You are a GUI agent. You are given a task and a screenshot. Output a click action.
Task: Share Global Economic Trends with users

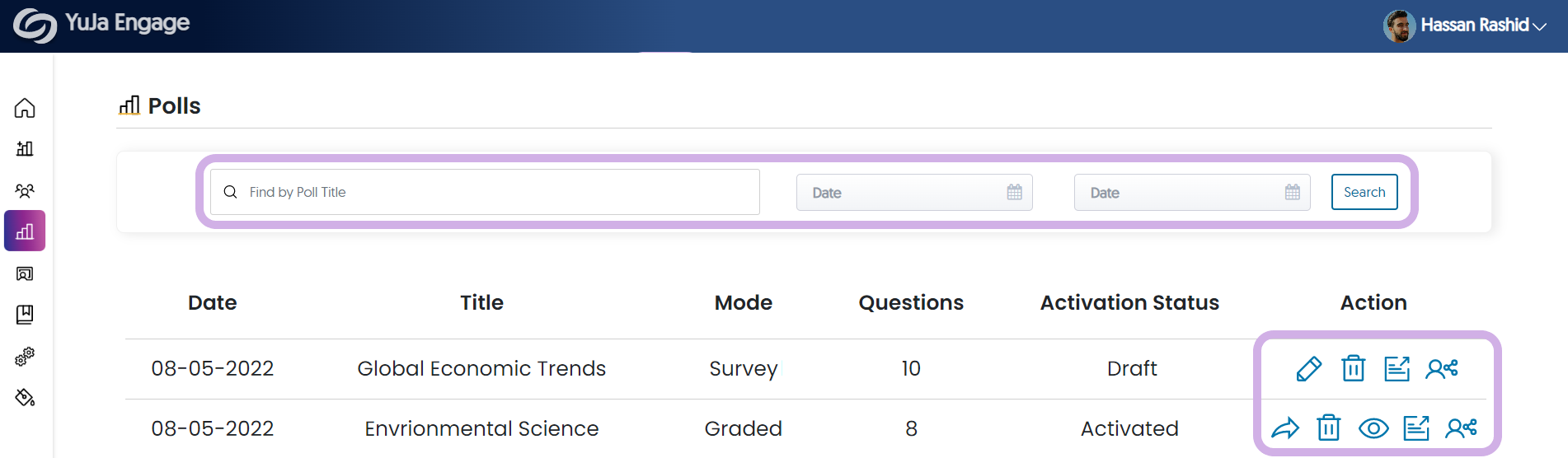[x=1442, y=368]
